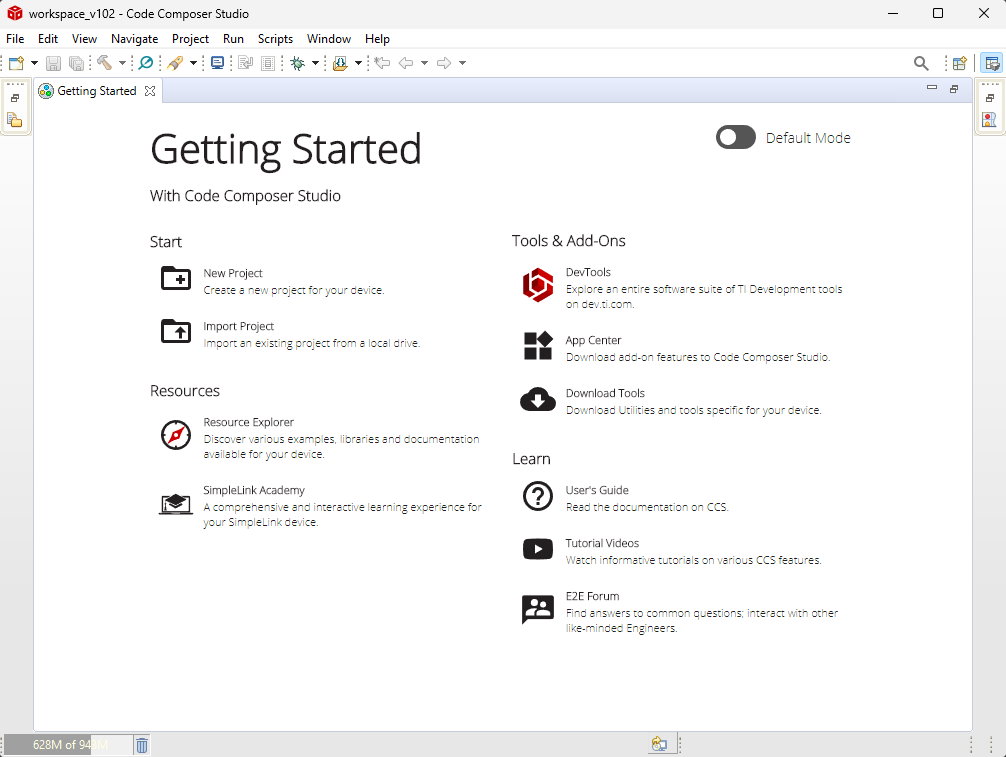Click the SimpleLink Academy graduation-cap icon
Image resolution: width=1006 pixels, height=757 pixels.
tap(176, 504)
